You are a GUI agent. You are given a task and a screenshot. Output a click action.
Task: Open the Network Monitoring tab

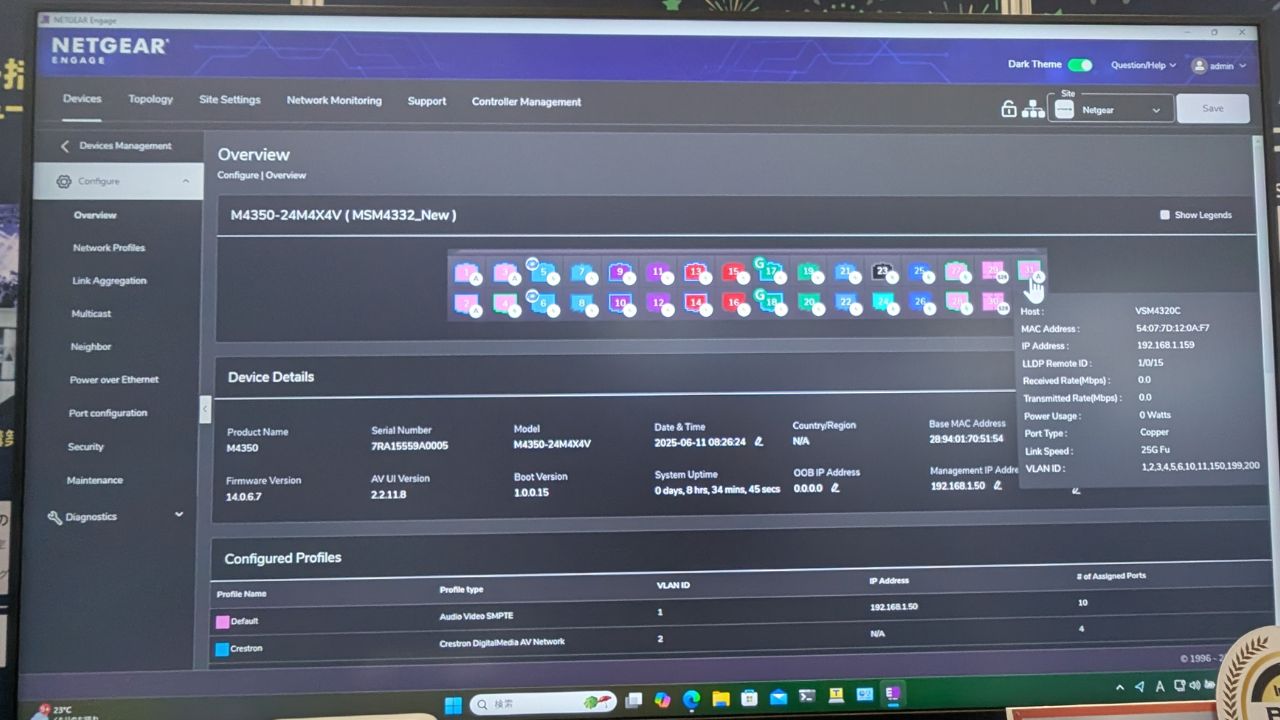334,101
